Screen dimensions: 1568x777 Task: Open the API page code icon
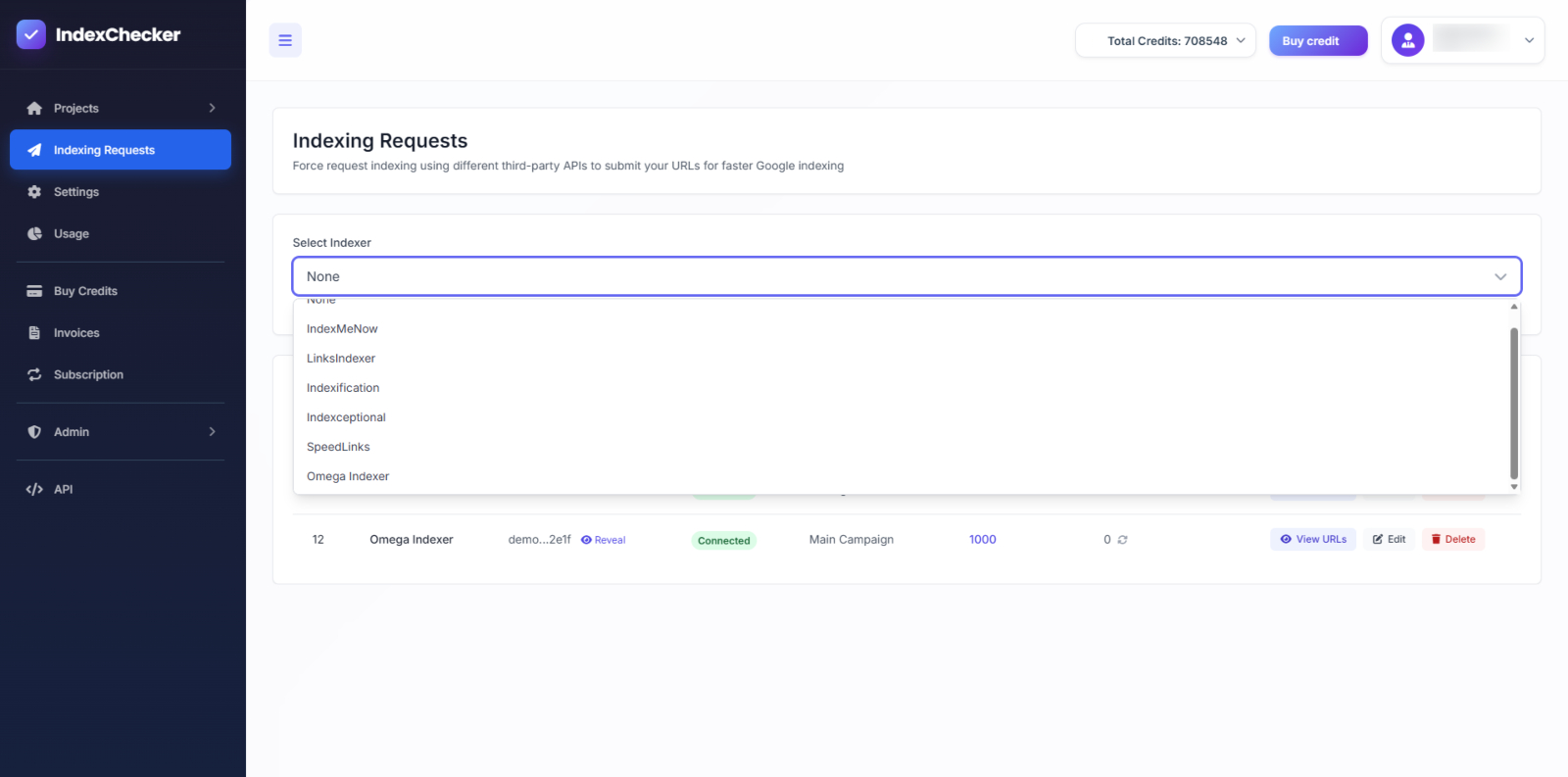(34, 489)
